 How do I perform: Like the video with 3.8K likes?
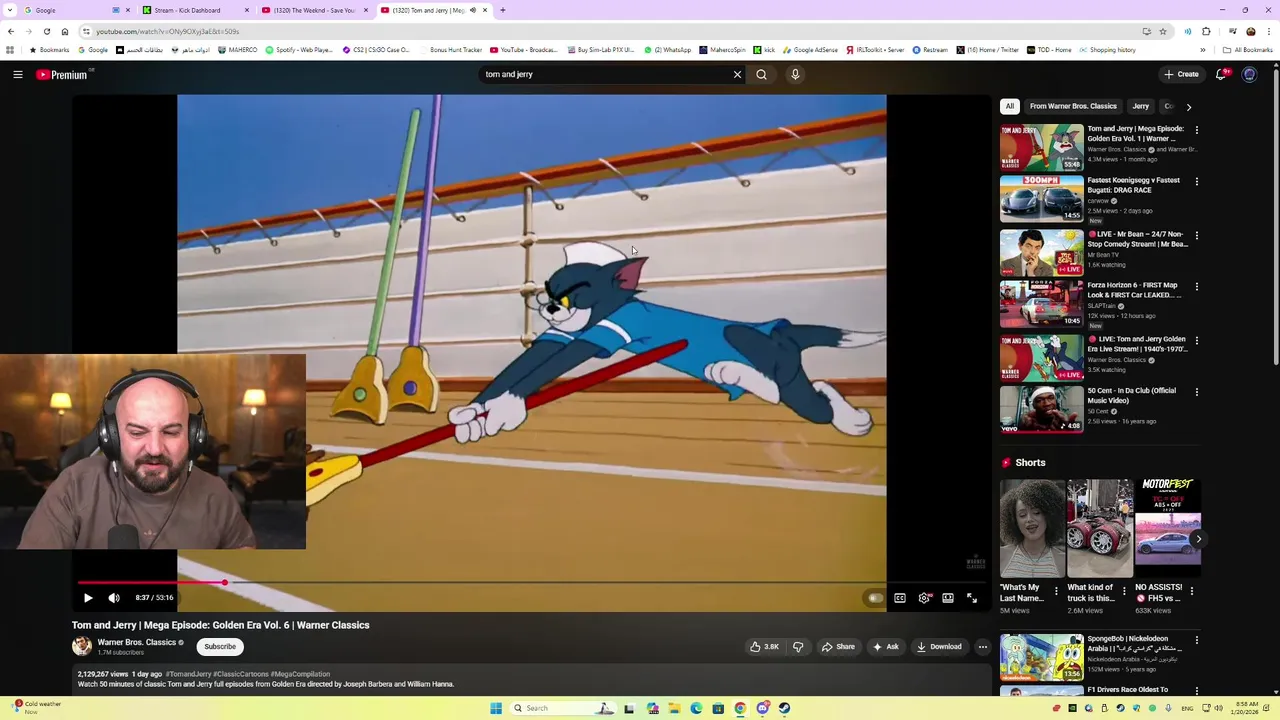click(x=765, y=647)
